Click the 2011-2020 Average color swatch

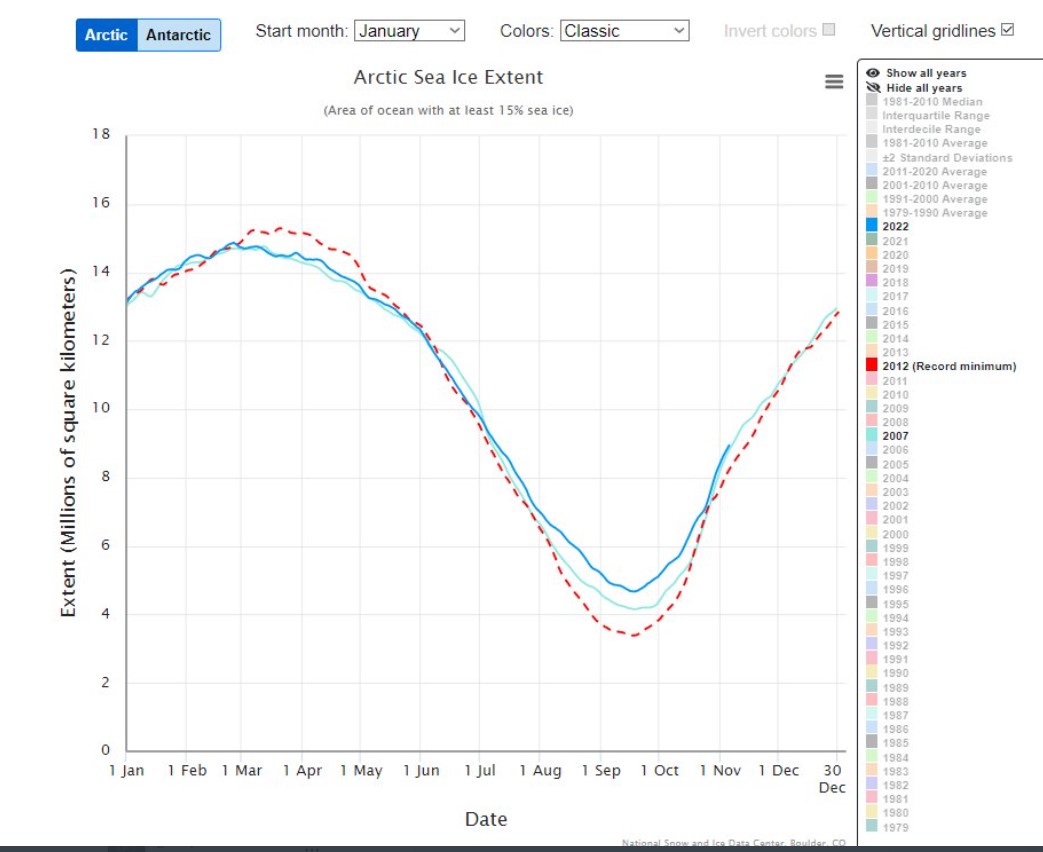point(873,171)
